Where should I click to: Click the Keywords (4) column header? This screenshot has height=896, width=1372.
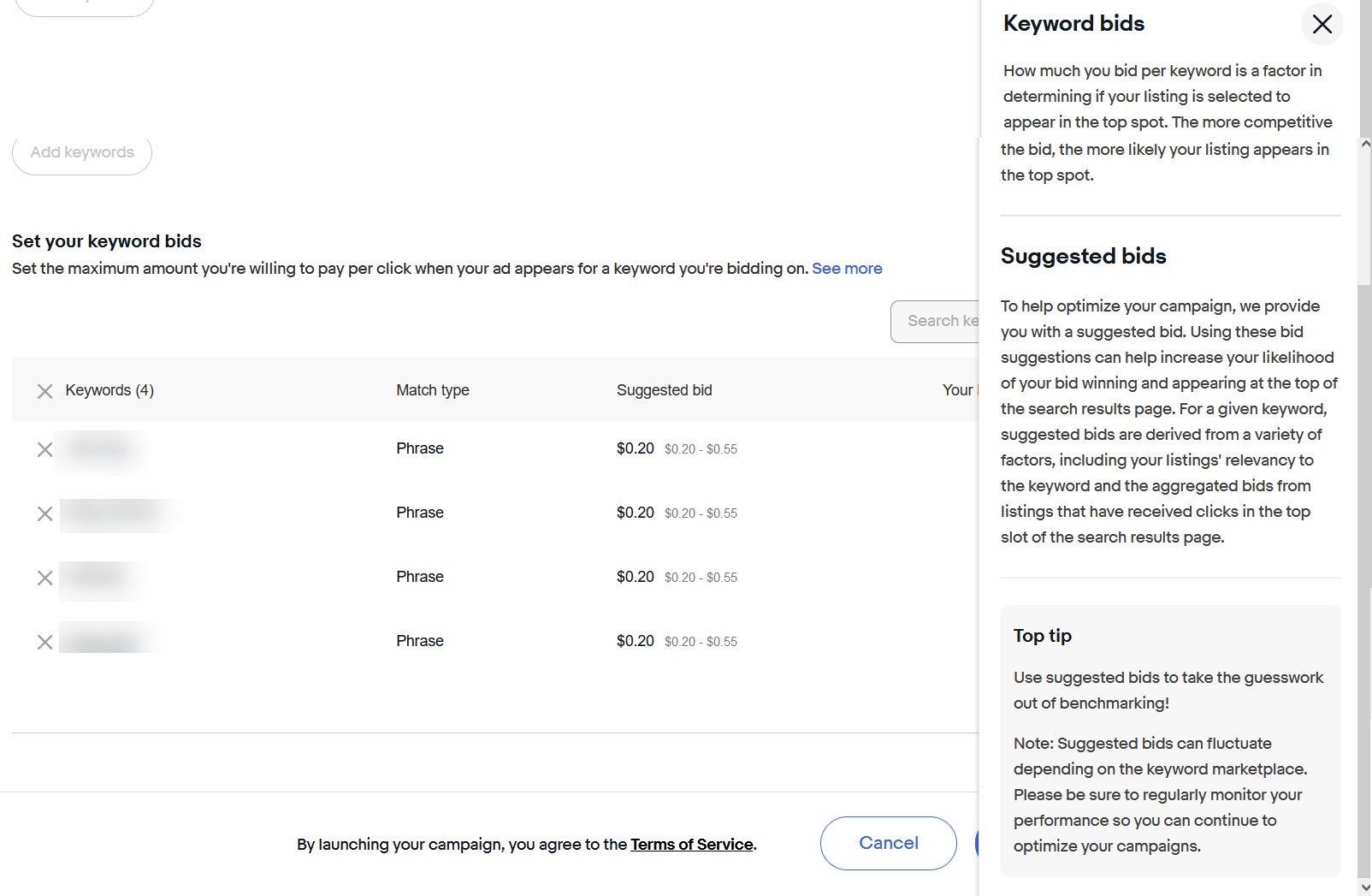109,390
